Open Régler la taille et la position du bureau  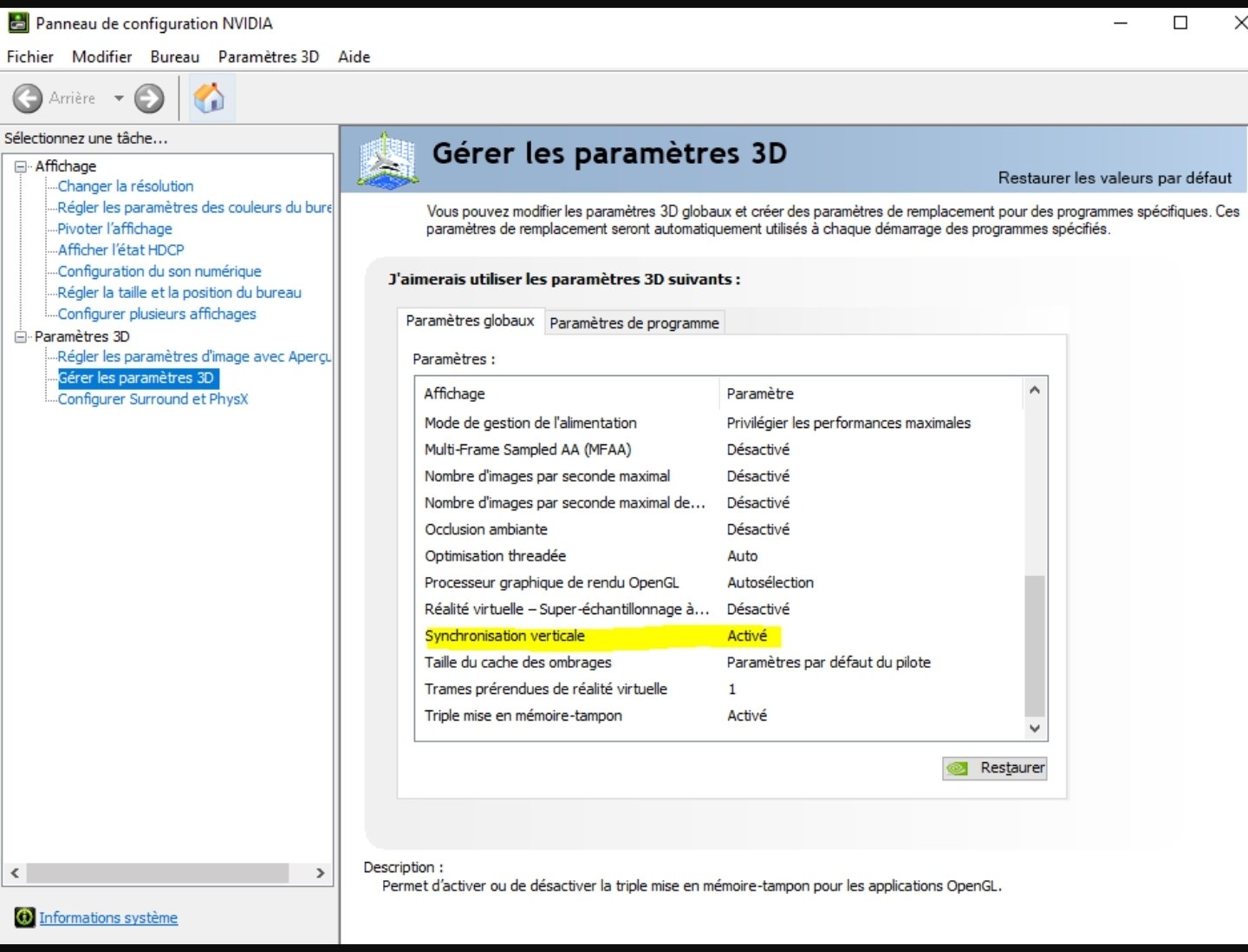[x=179, y=293]
